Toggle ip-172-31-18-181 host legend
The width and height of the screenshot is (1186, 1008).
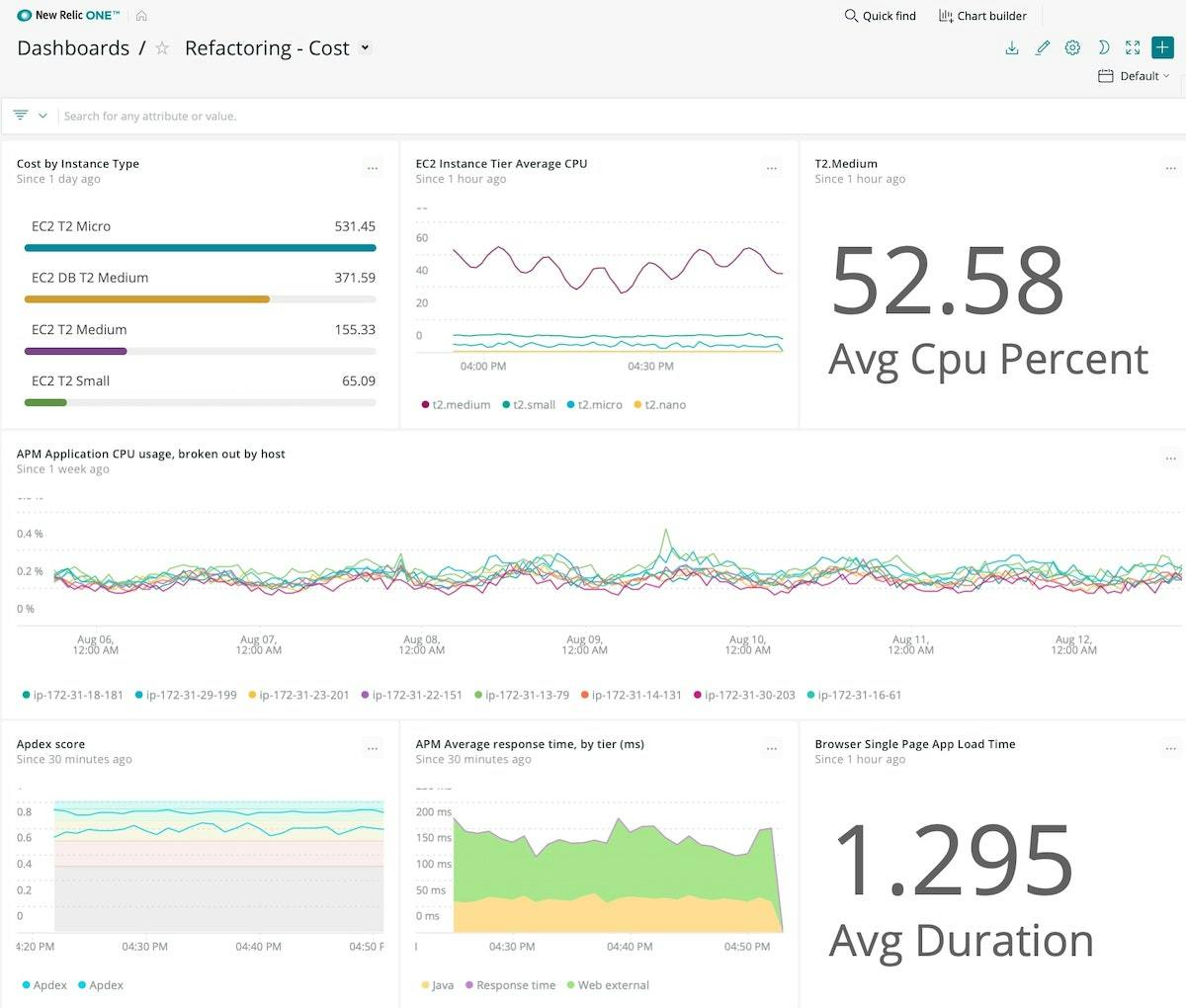click(x=72, y=695)
